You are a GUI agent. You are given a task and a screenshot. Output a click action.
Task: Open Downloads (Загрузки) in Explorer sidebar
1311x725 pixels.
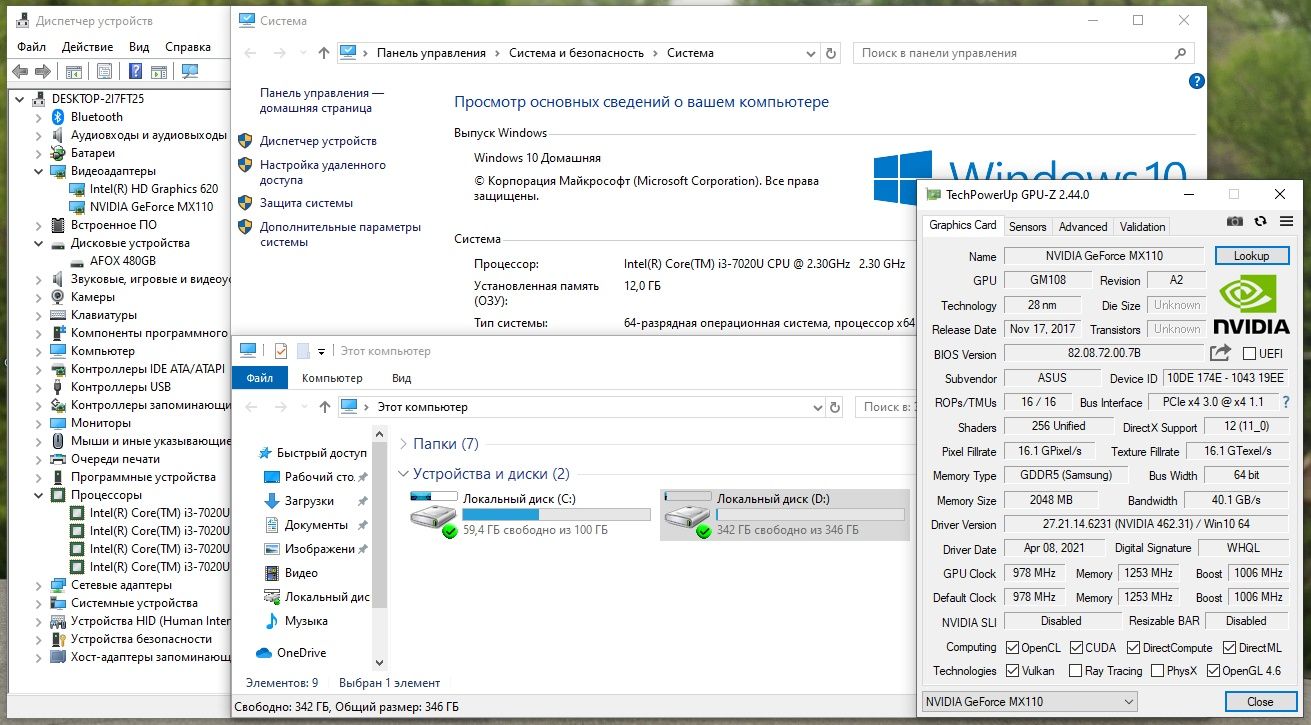(309, 501)
